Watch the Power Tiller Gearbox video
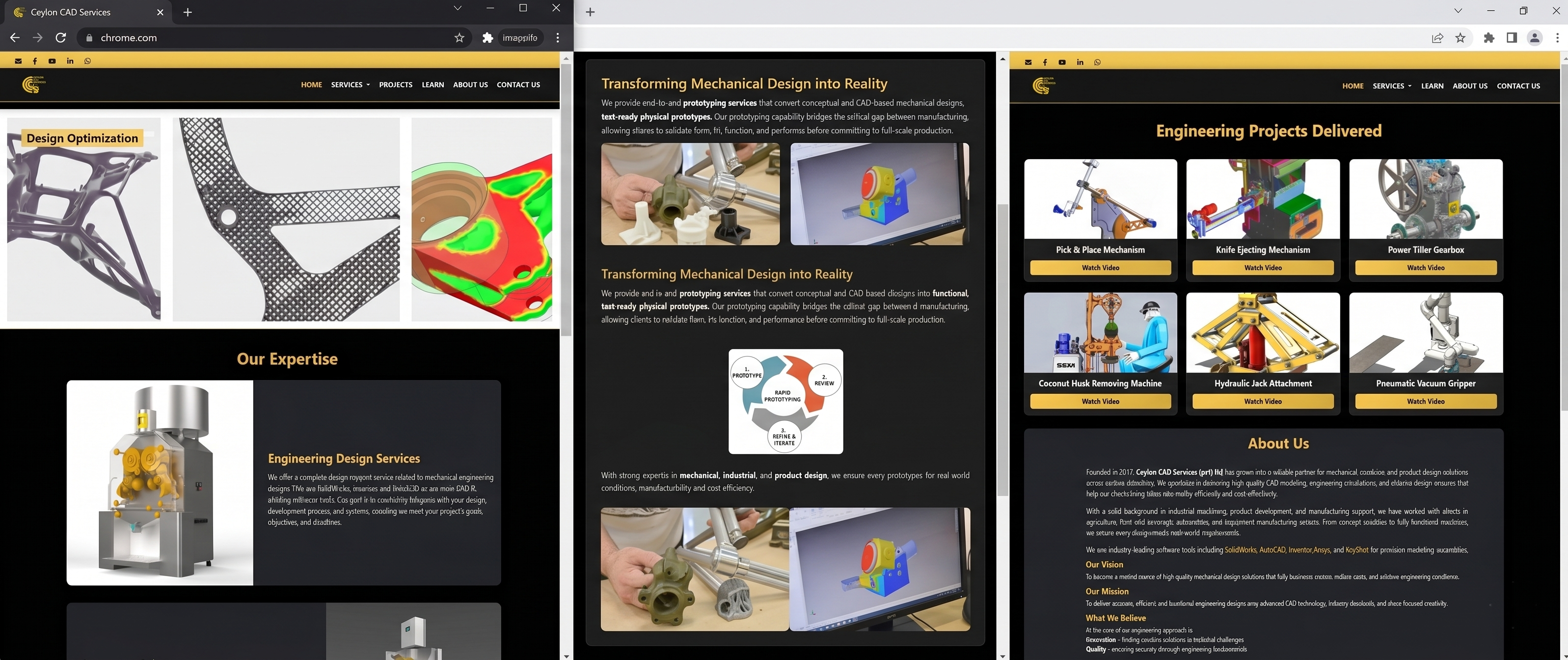This screenshot has width=1568, height=660. (x=1426, y=267)
